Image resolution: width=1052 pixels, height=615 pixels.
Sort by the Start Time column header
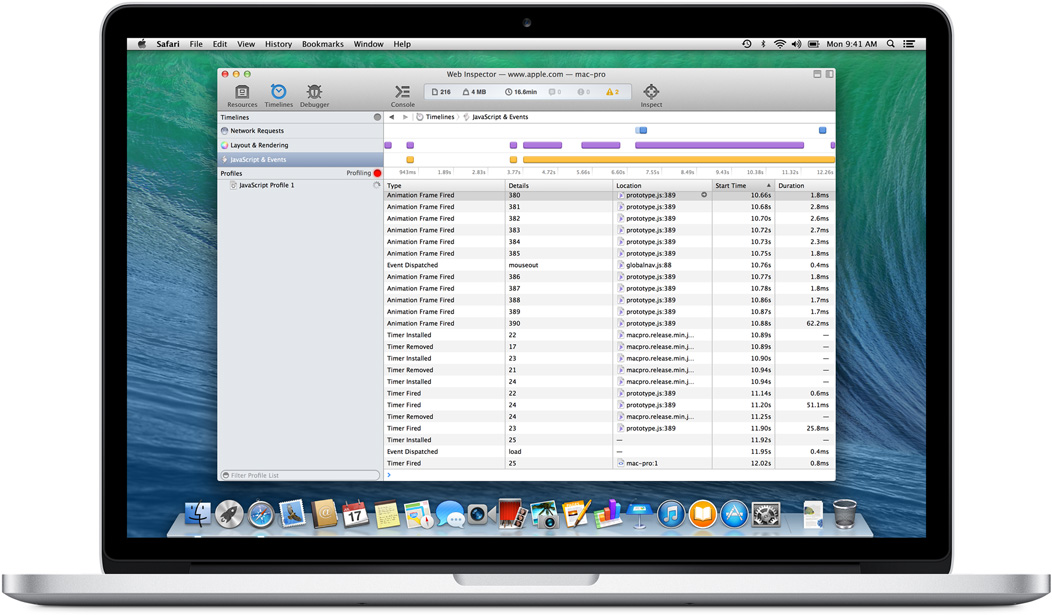tap(742, 186)
